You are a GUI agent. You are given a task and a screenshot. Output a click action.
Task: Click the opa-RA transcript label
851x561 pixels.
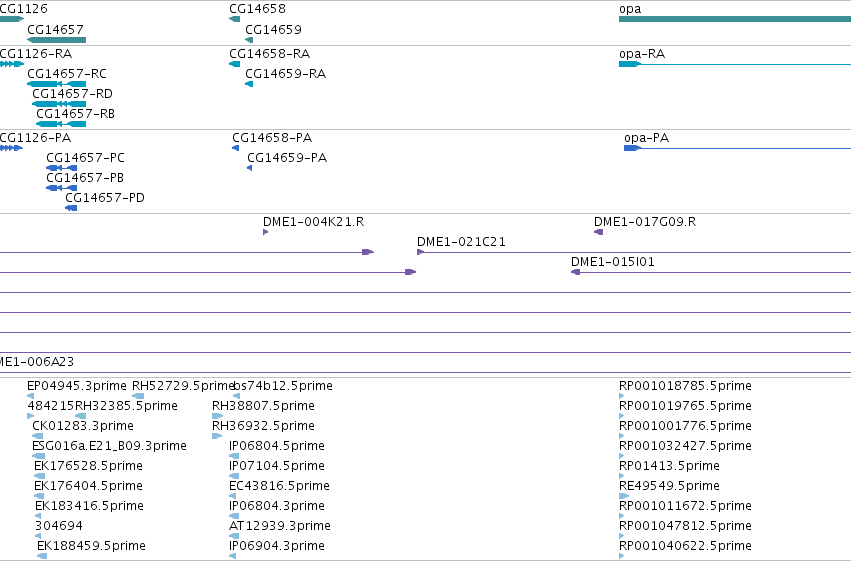click(x=642, y=54)
